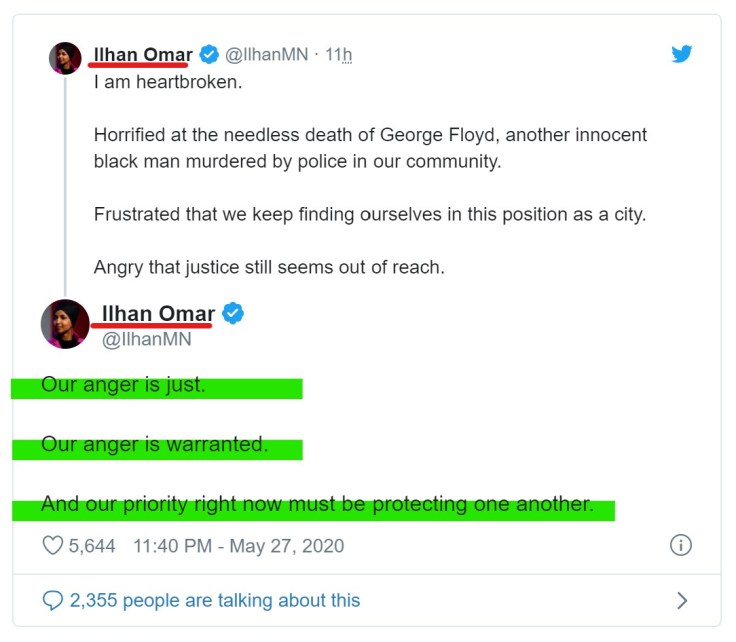The image size is (736, 642).
Task: Click the Twitter bird logo
Action: (682, 54)
